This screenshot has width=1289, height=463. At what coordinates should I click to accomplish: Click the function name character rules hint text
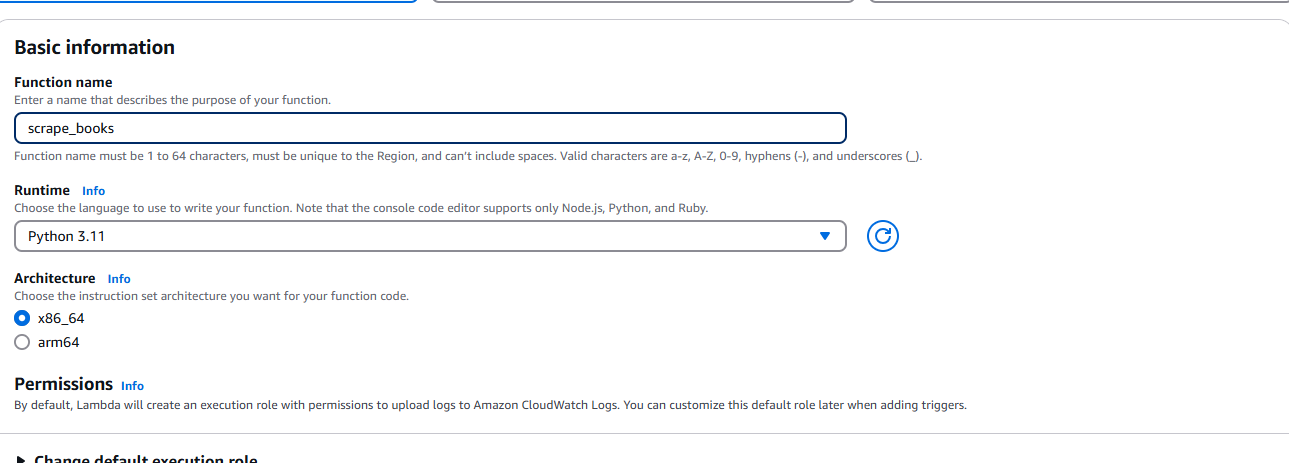click(467, 156)
